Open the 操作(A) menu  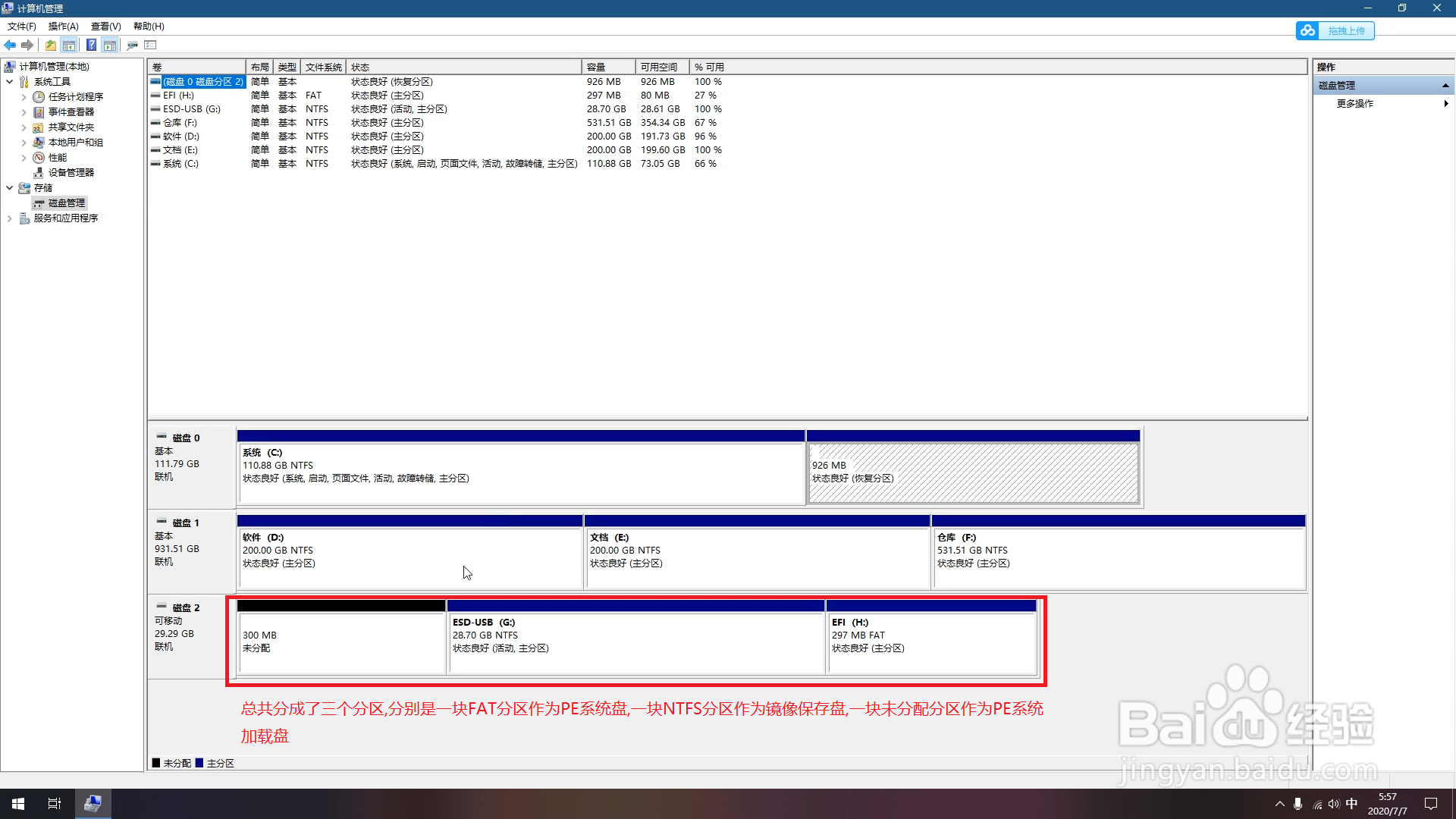[63, 27]
